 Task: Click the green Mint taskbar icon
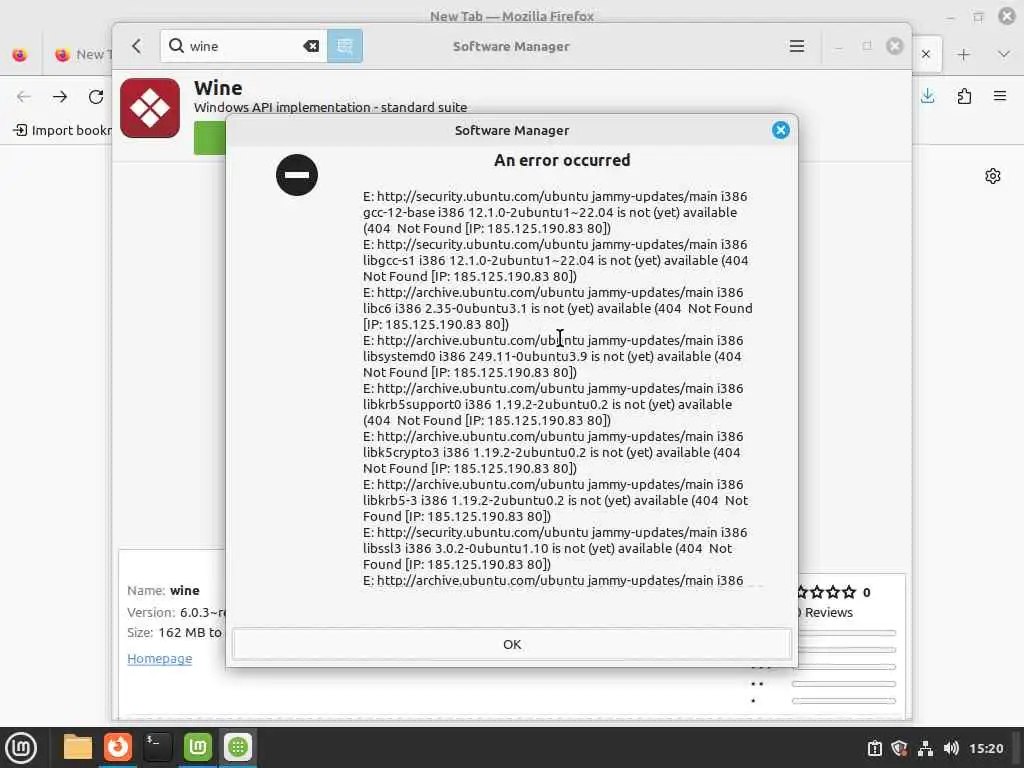(198, 747)
